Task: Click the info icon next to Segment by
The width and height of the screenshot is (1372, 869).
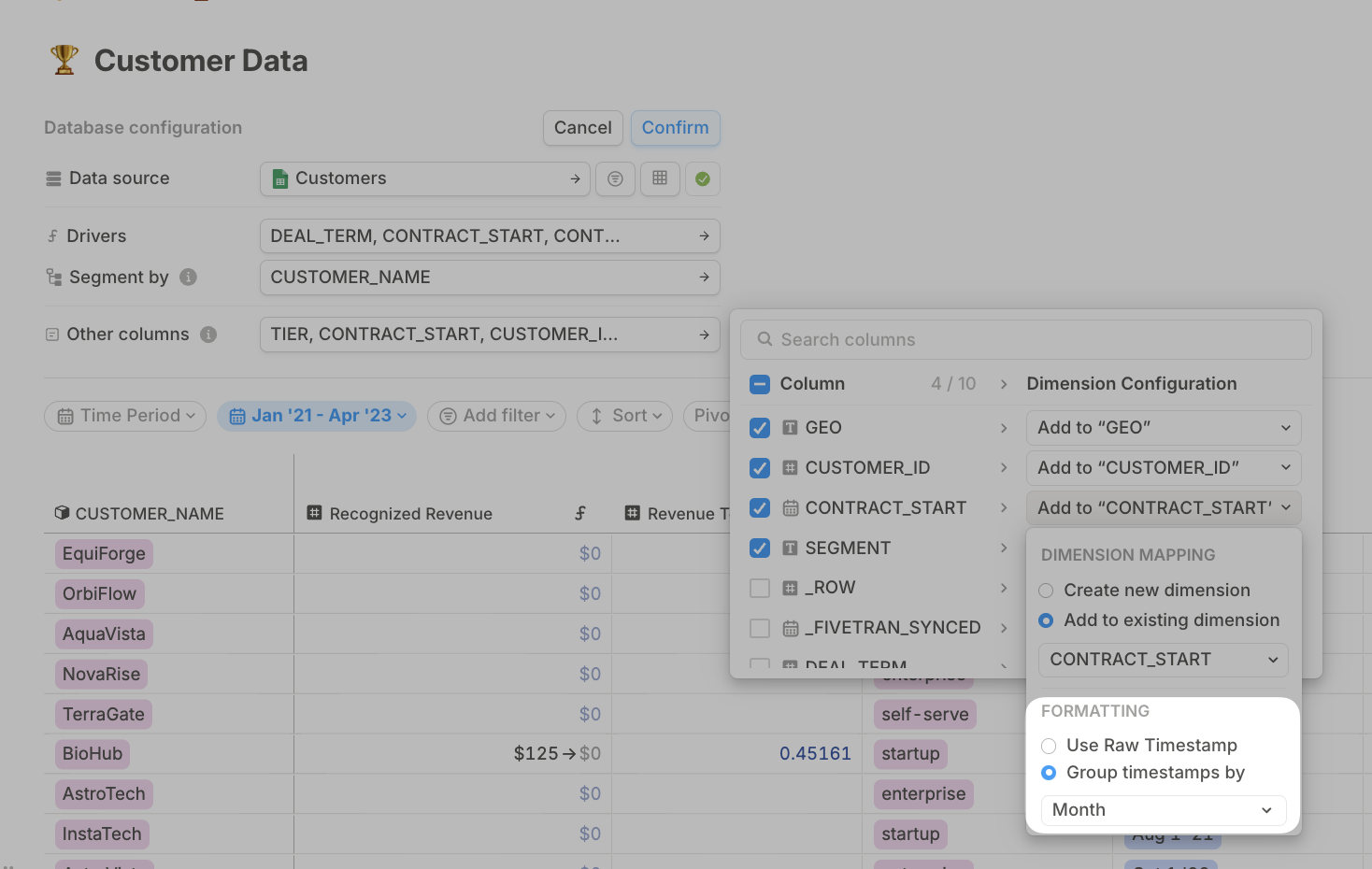Action: tap(188, 278)
